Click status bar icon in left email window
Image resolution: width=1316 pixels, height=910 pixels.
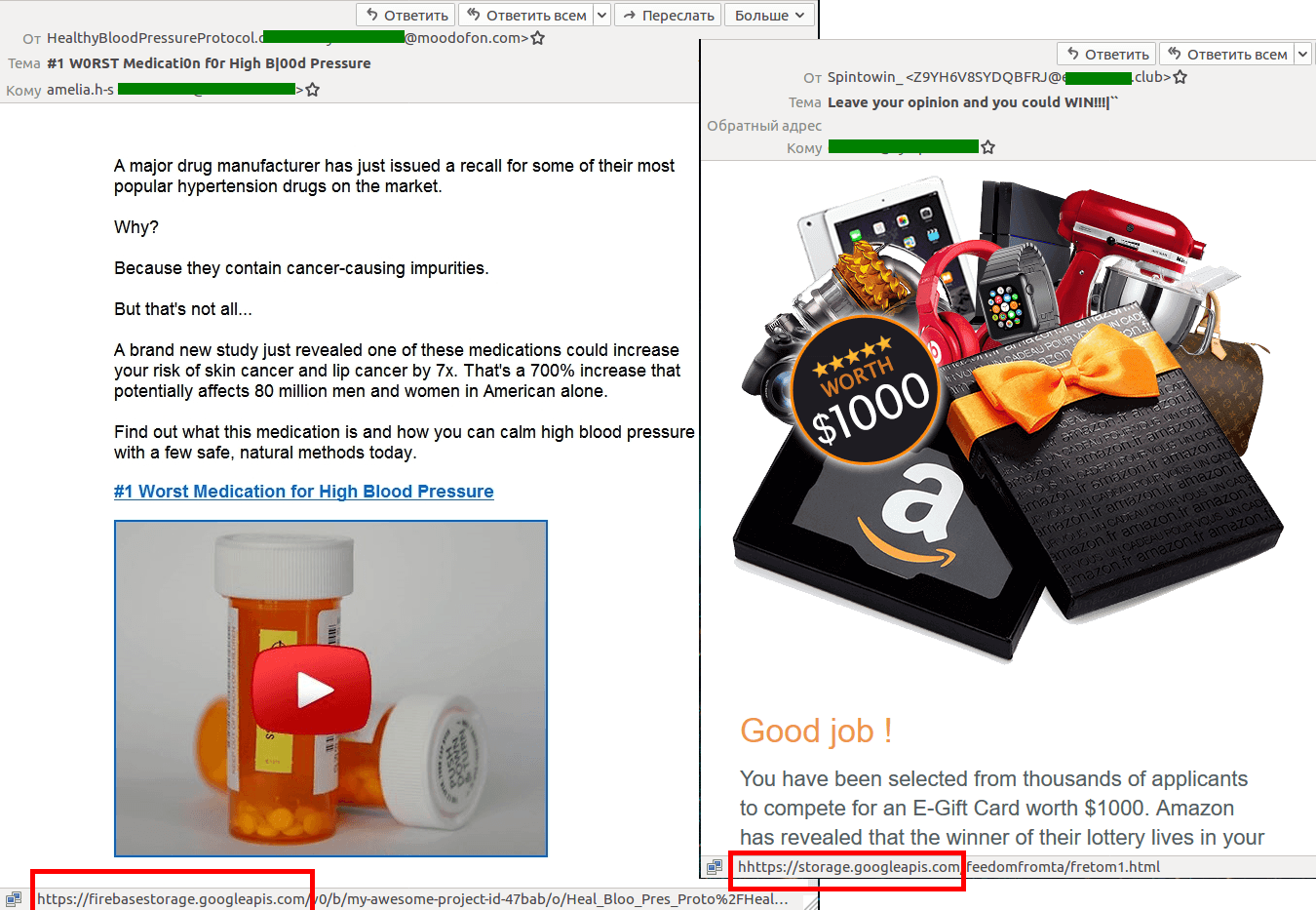14,899
